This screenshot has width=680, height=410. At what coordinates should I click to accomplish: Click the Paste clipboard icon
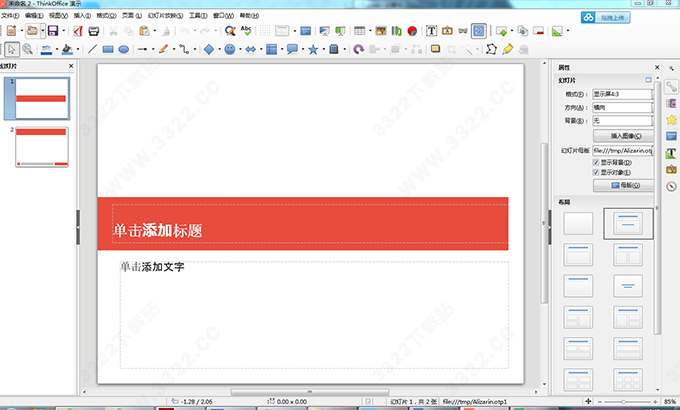point(144,31)
